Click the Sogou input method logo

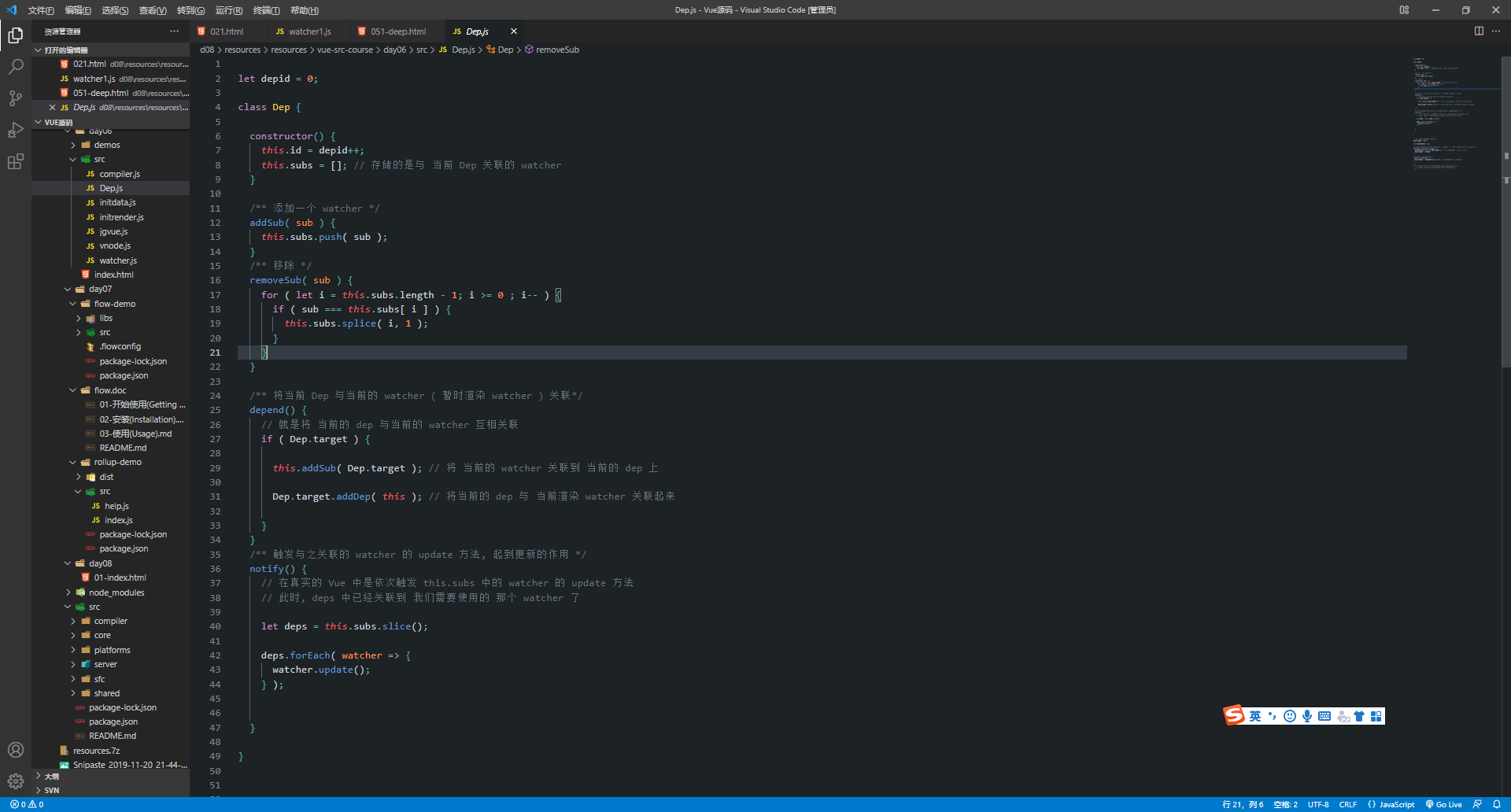pyautogui.click(x=1234, y=715)
